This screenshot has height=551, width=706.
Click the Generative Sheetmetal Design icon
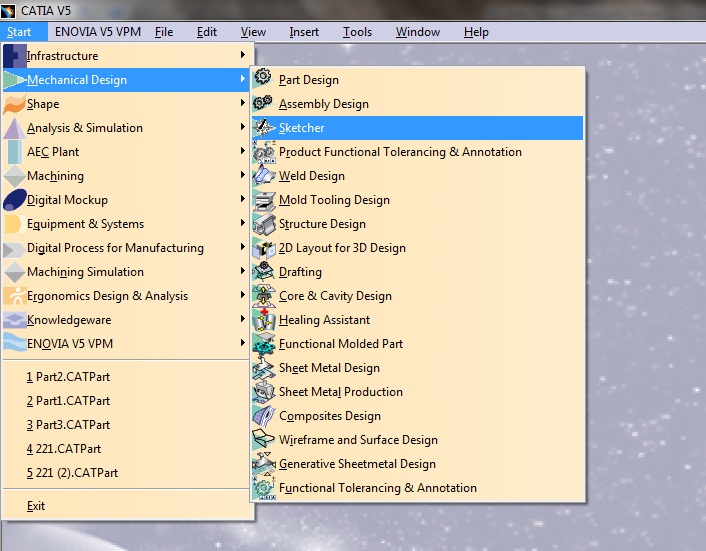pyautogui.click(x=263, y=464)
